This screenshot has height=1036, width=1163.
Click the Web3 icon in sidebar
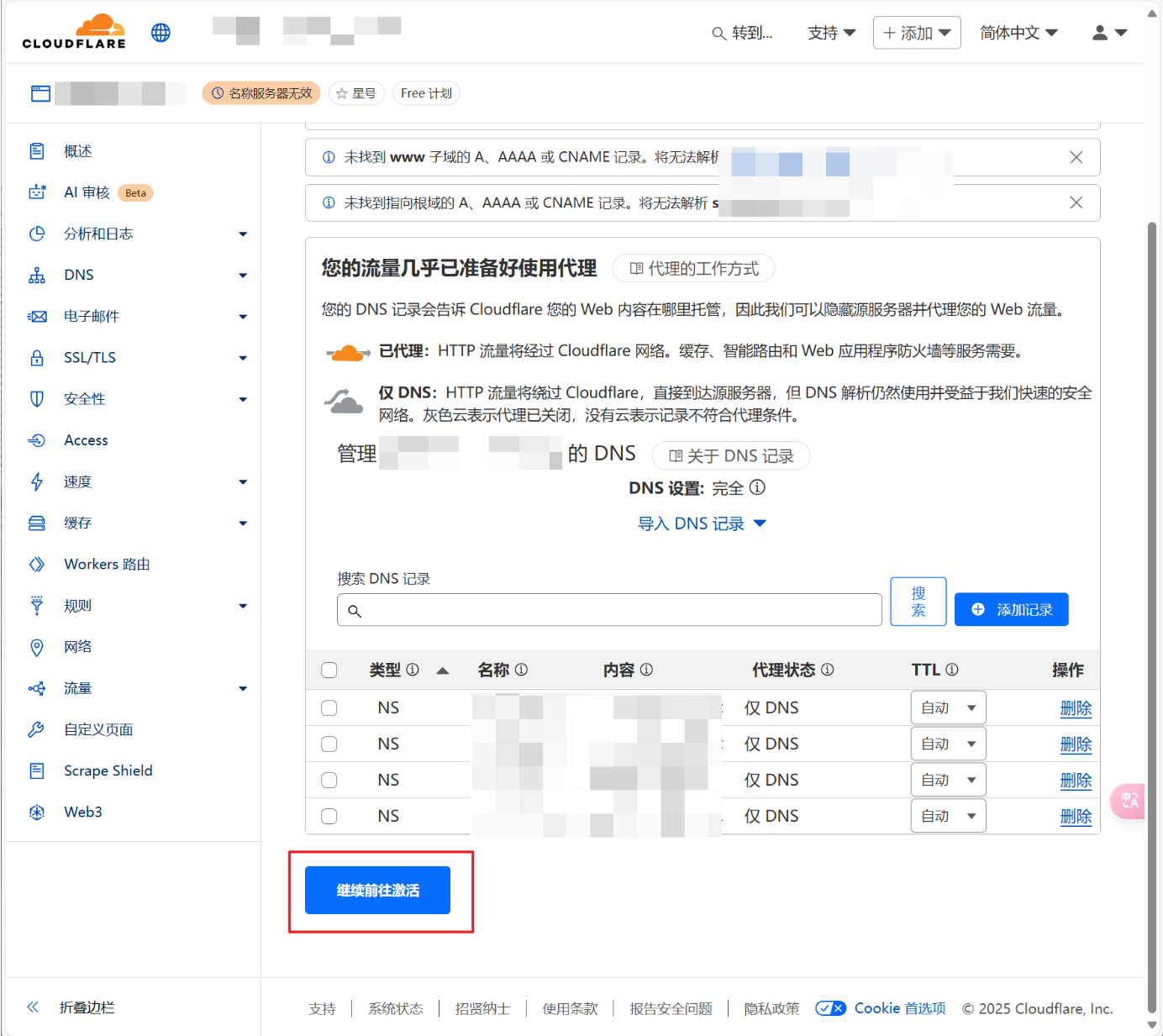pos(37,812)
